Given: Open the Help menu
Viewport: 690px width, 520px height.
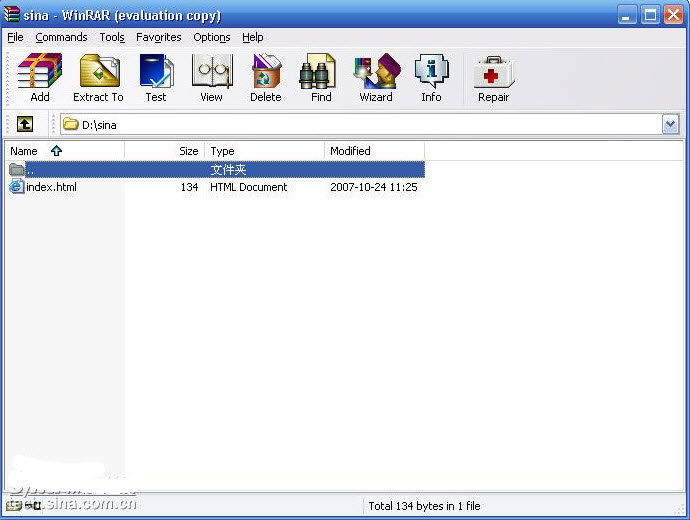Looking at the screenshot, I should pos(253,37).
